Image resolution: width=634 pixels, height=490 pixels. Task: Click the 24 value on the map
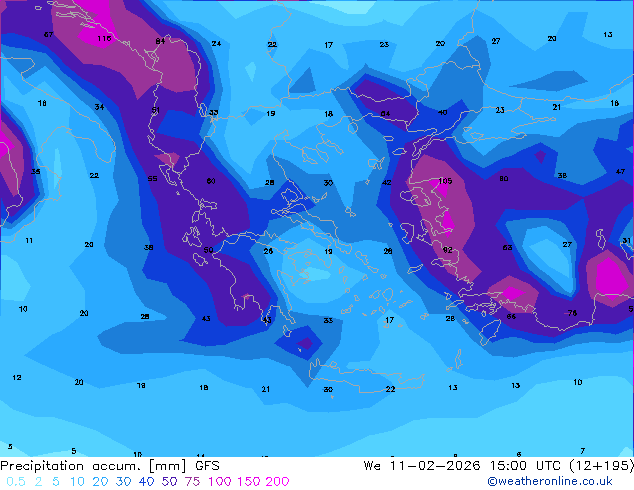[216, 43]
